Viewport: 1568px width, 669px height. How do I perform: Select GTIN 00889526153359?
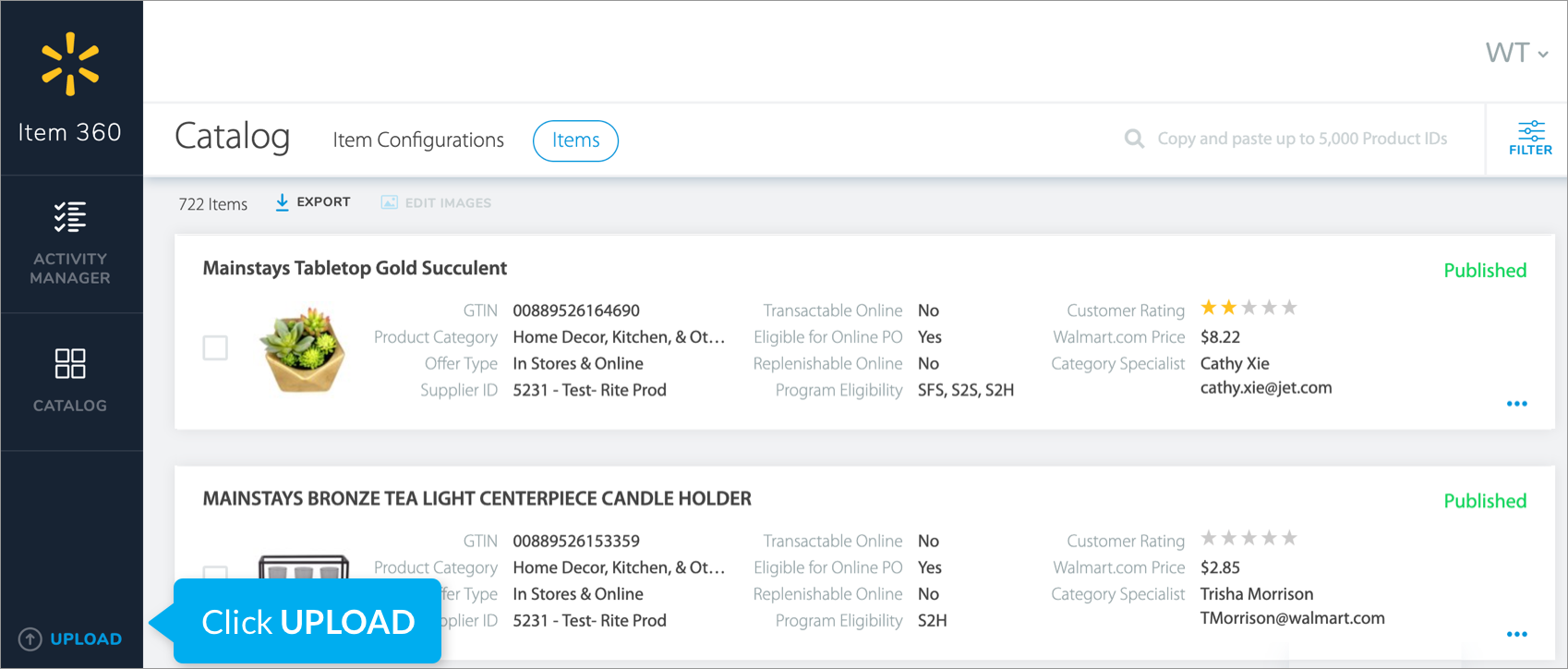pos(576,541)
